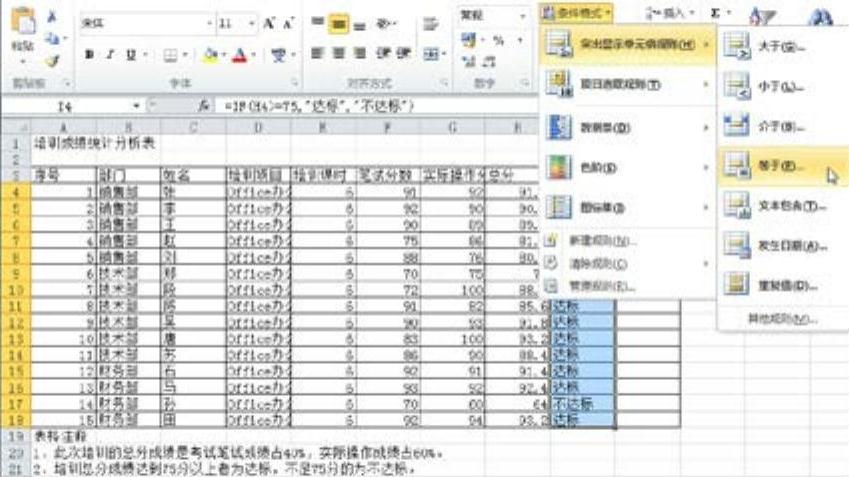Click the Format Painter brush icon
The width and height of the screenshot is (849, 477).
(53, 61)
